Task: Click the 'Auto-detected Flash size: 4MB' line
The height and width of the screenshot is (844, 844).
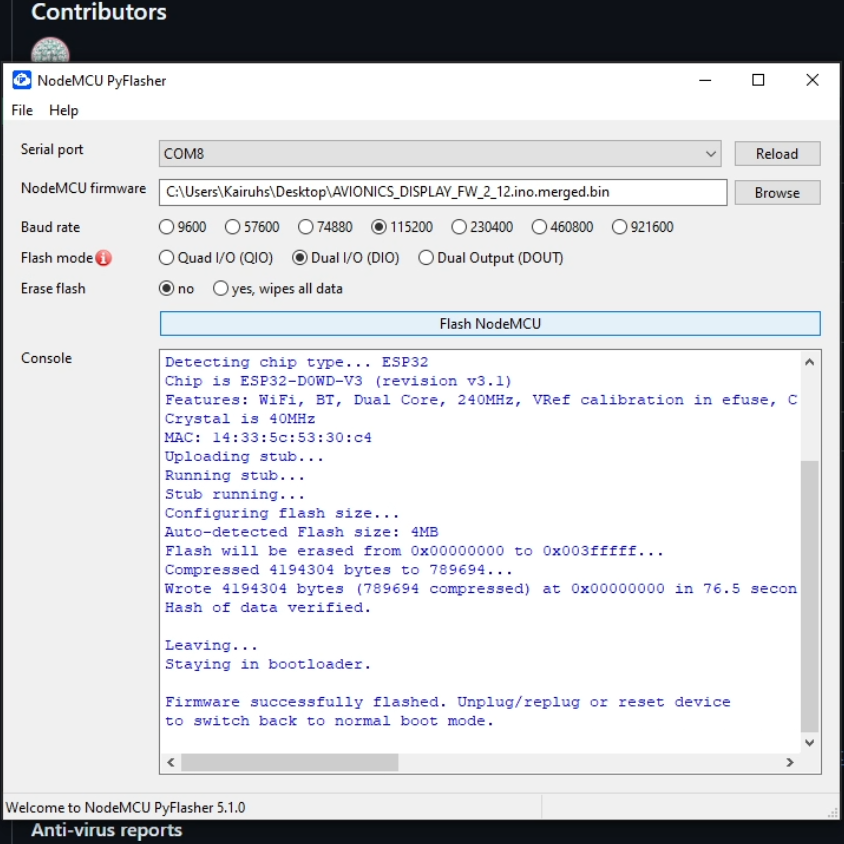Action: pyautogui.click(x=301, y=532)
